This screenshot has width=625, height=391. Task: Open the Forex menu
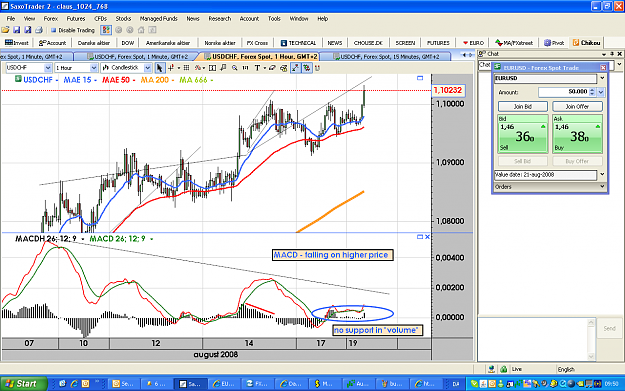pos(51,18)
